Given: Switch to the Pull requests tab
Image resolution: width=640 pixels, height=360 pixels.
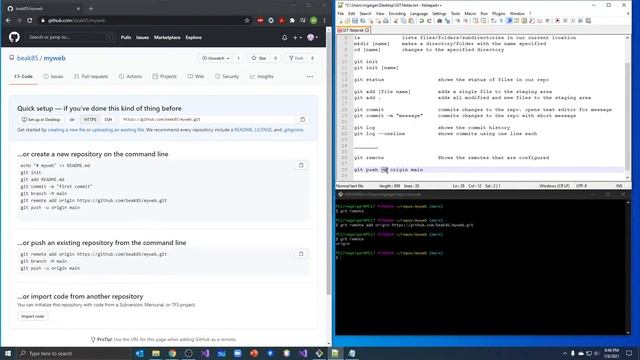Looking at the screenshot, I should pos(91,76).
